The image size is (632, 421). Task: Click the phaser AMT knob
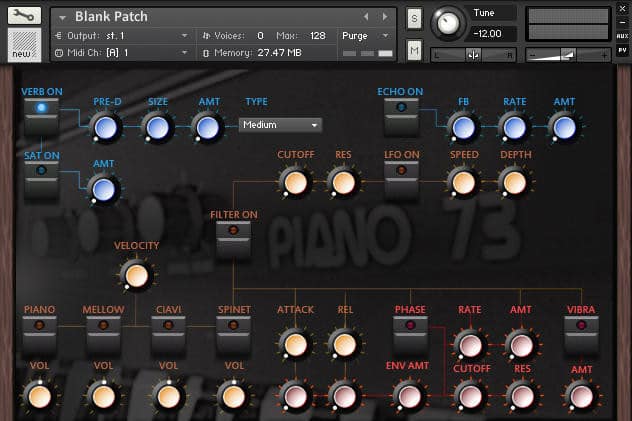click(521, 346)
